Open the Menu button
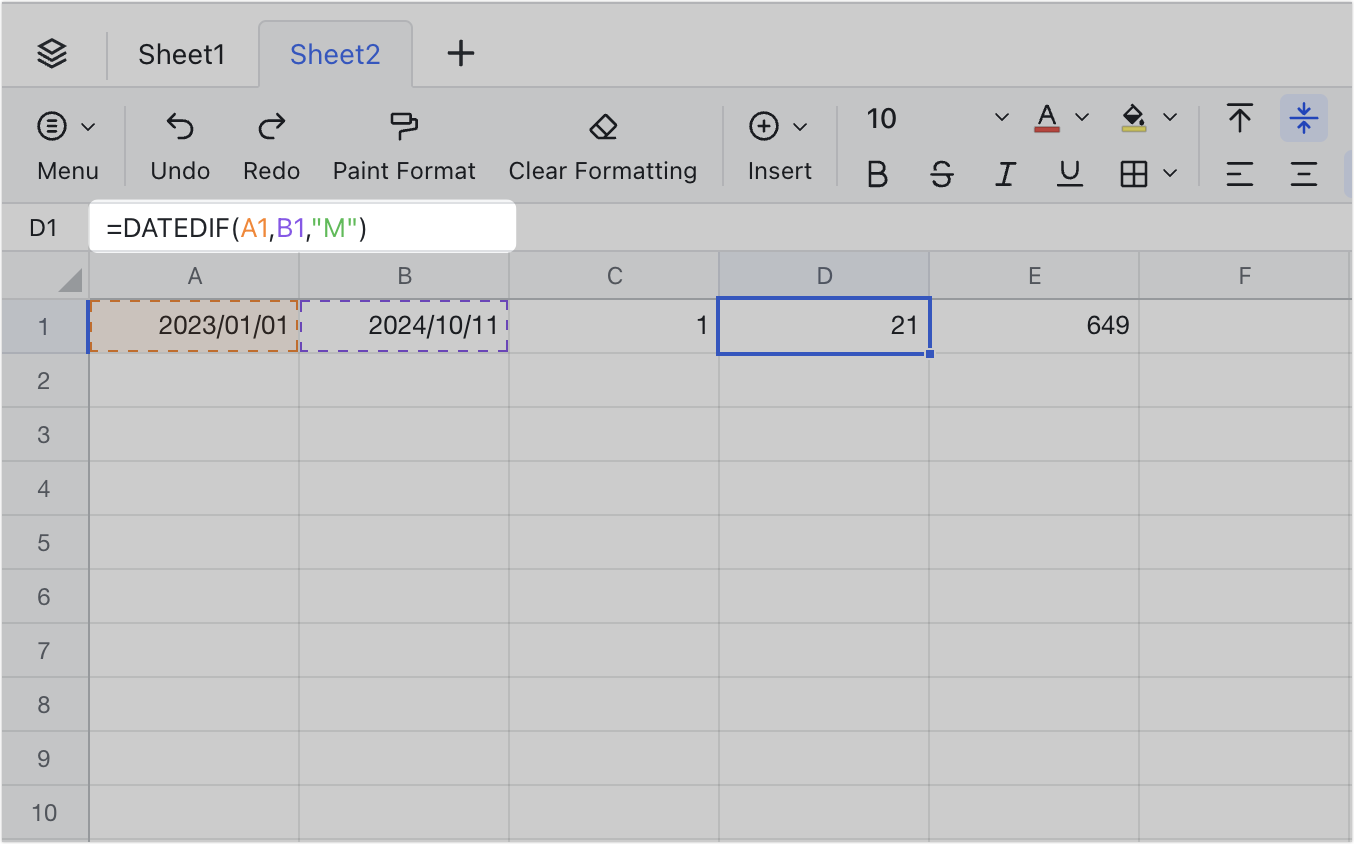This screenshot has height=844, width=1354. point(67,145)
